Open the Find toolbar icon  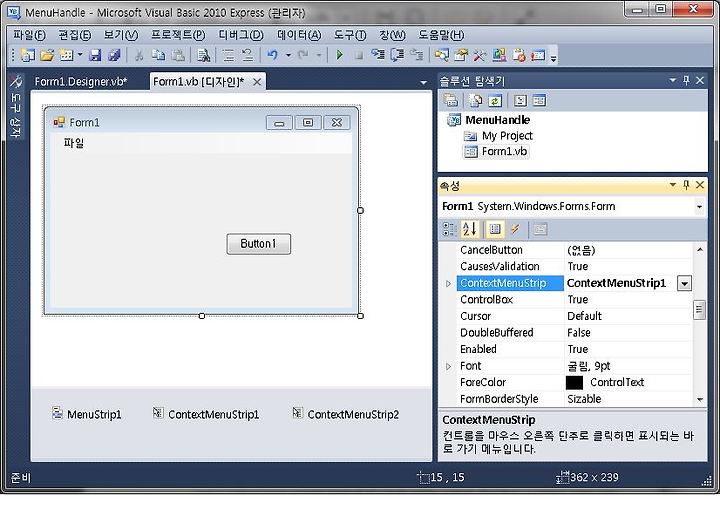pyautogui.click(x=203, y=56)
